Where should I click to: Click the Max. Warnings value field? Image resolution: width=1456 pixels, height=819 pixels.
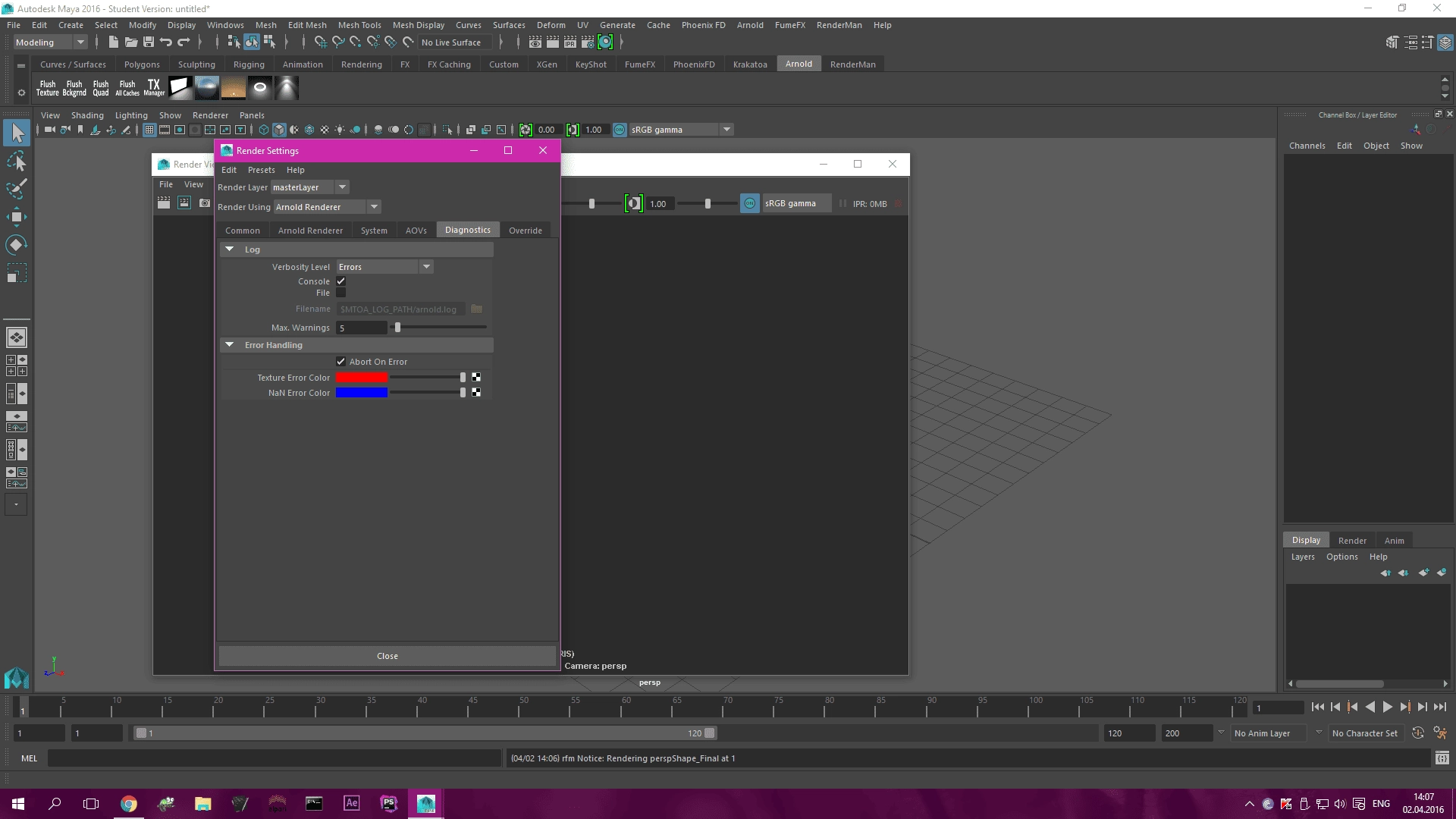362,328
